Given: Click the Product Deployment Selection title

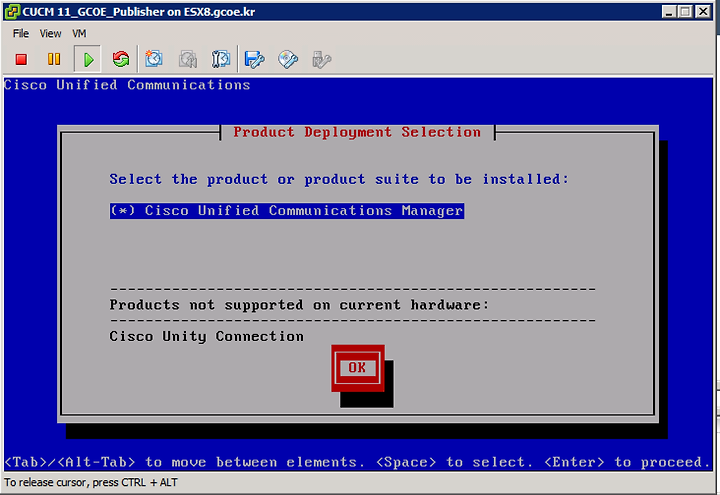Looking at the screenshot, I should tap(357, 132).
